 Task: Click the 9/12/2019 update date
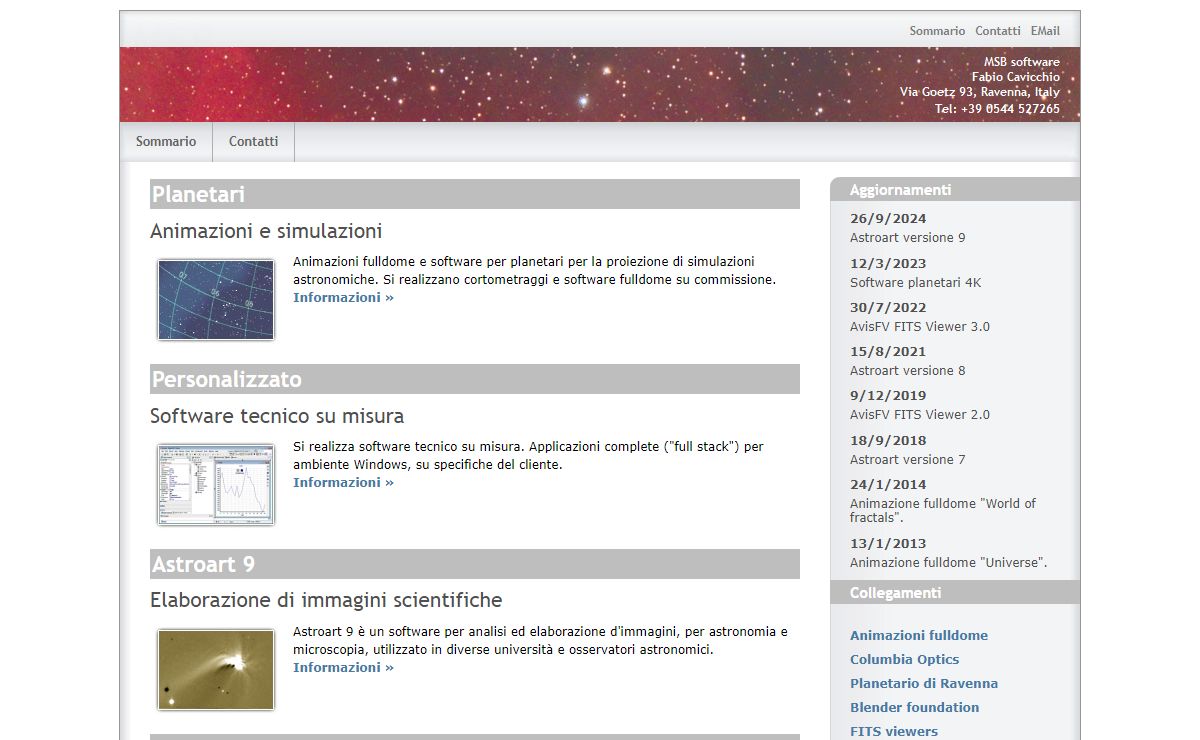click(888, 396)
